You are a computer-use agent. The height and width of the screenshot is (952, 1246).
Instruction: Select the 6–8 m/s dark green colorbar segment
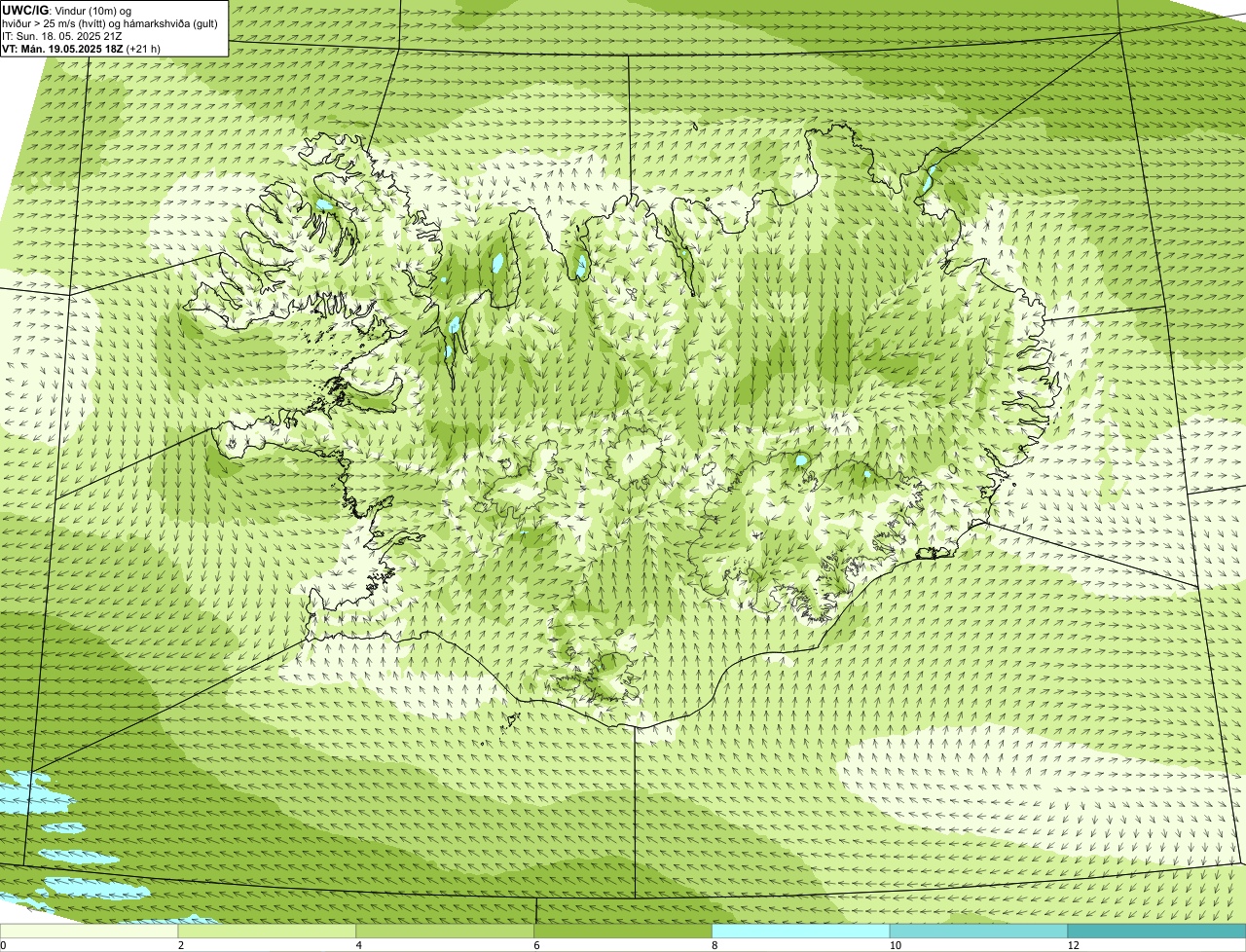[624, 931]
